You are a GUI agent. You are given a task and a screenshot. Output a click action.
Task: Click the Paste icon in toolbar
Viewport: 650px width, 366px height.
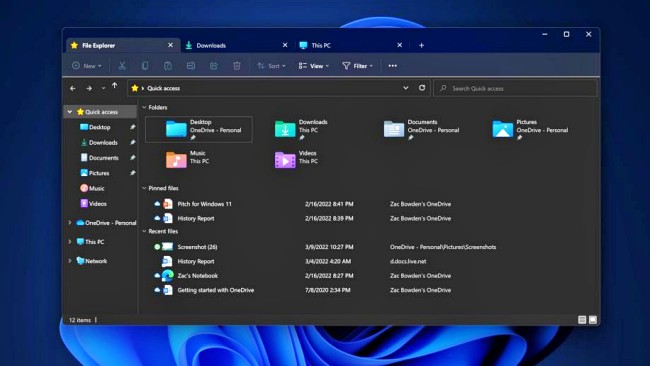[x=168, y=65]
